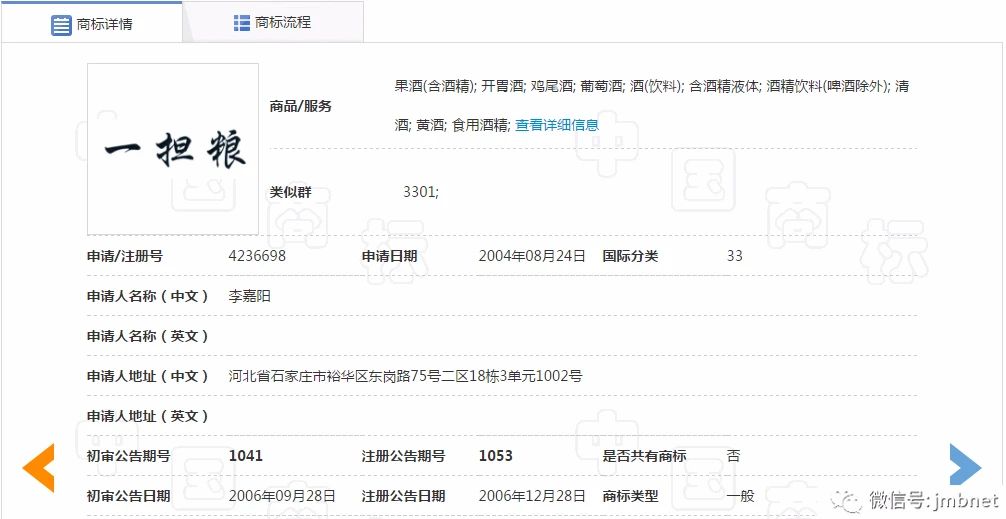
Task: Click the 注册公告日期 label
Action: (x=404, y=496)
